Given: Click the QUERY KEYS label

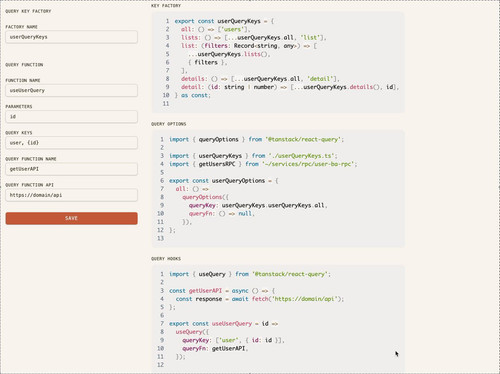Looking at the screenshot, I should click(19, 133).
